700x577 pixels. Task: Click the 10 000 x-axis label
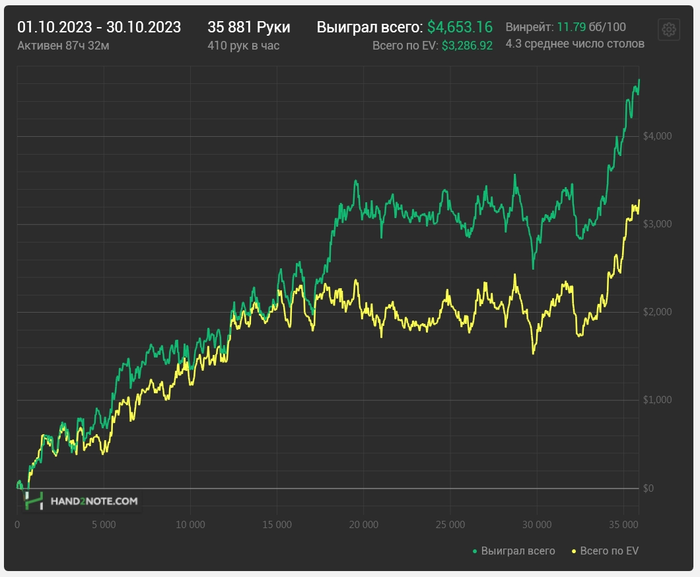[x=190, y=525]
